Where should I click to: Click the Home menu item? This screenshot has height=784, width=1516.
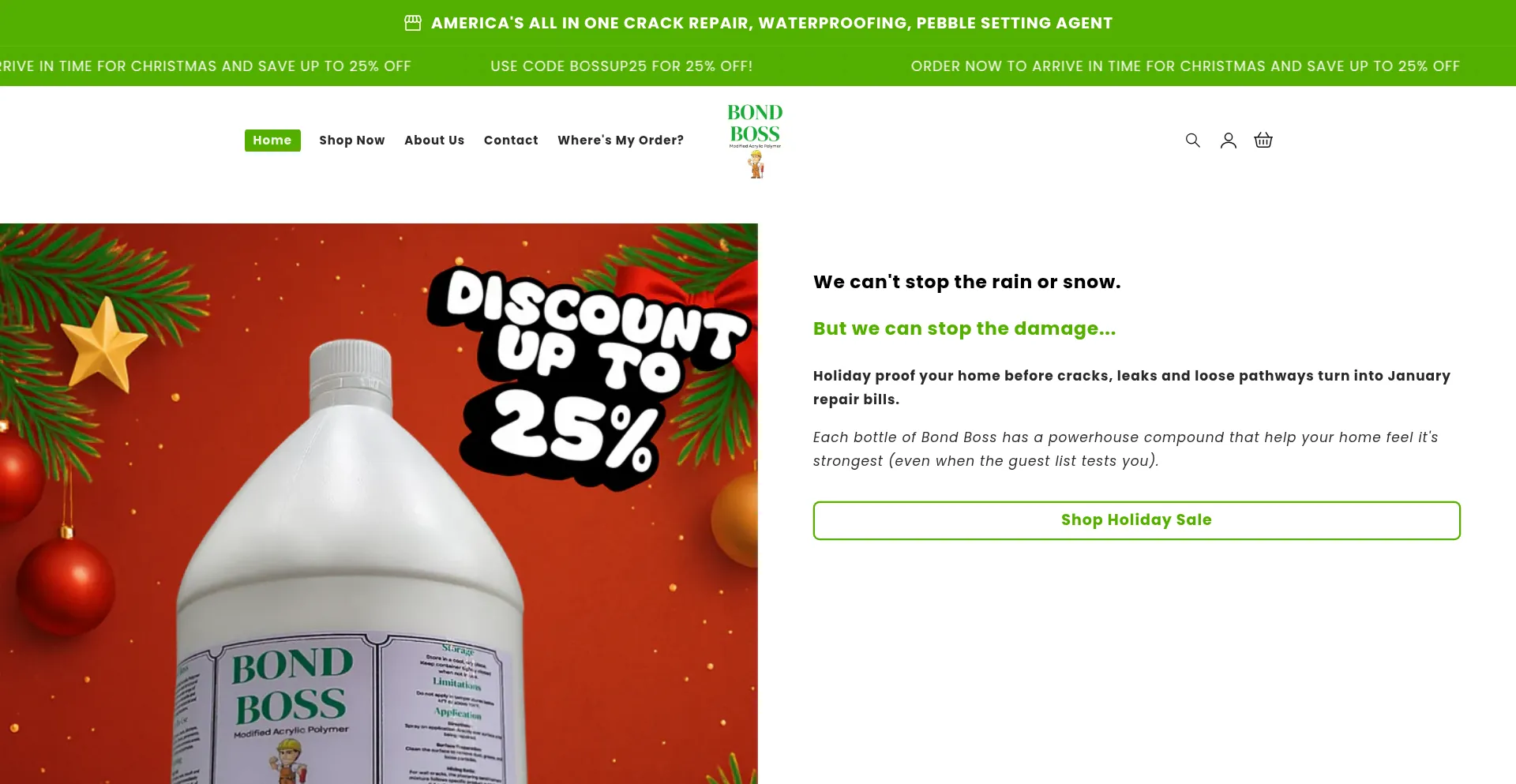pyautogui.click(x=272, y=141)
